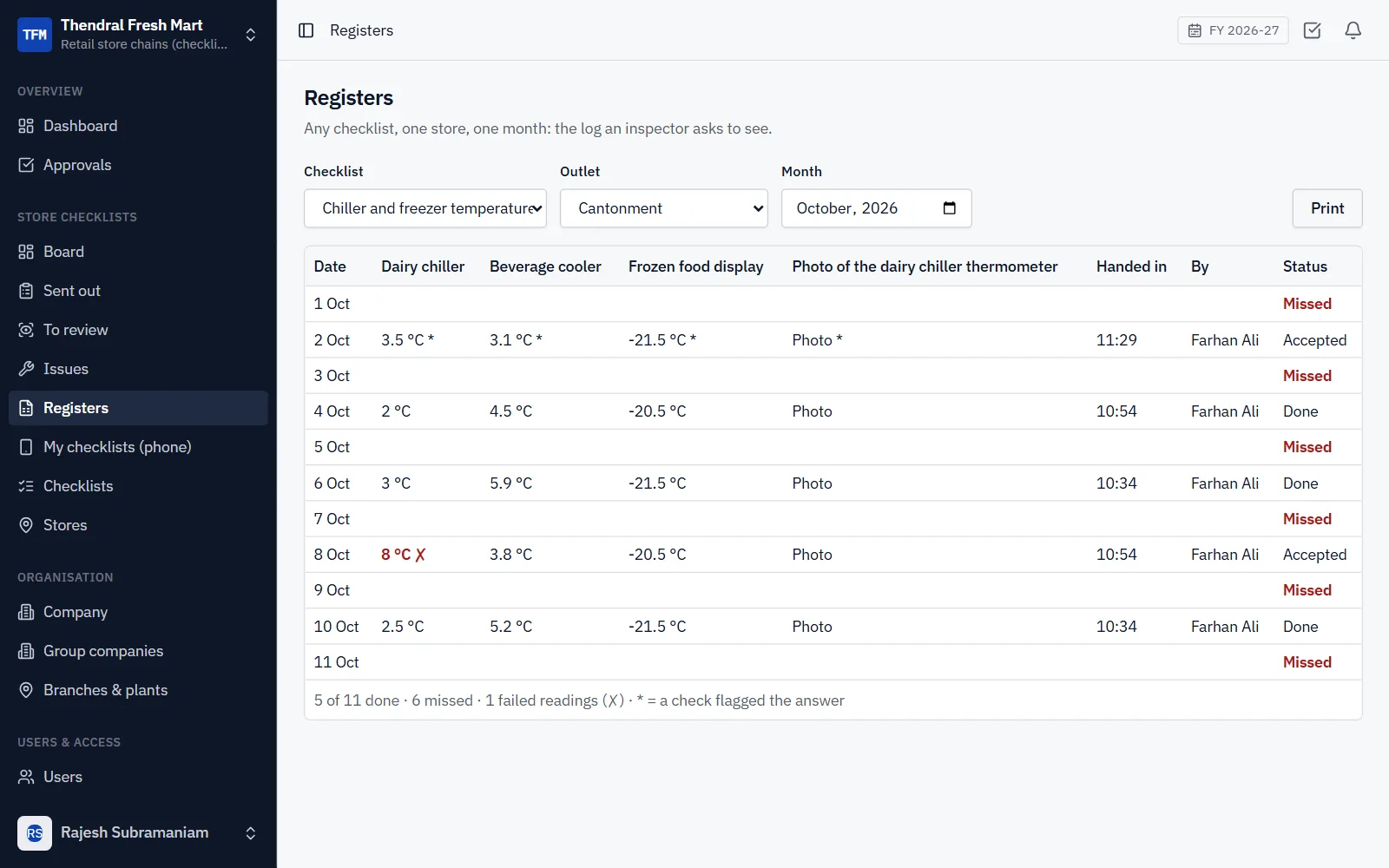Open the Checklist dropdown
This screenshot has height=868, width=1389.
pos(425,208)
